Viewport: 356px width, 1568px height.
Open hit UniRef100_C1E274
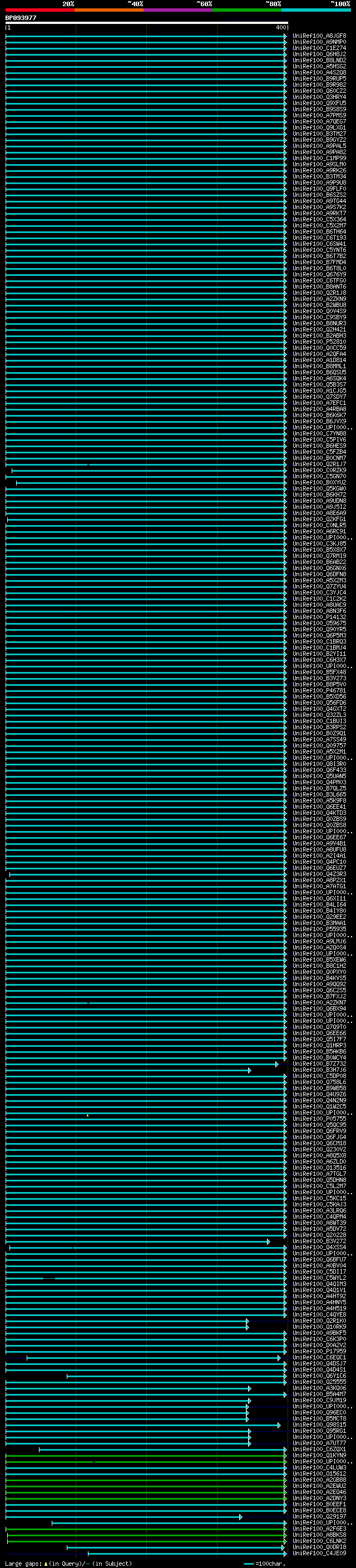point(319,48)
